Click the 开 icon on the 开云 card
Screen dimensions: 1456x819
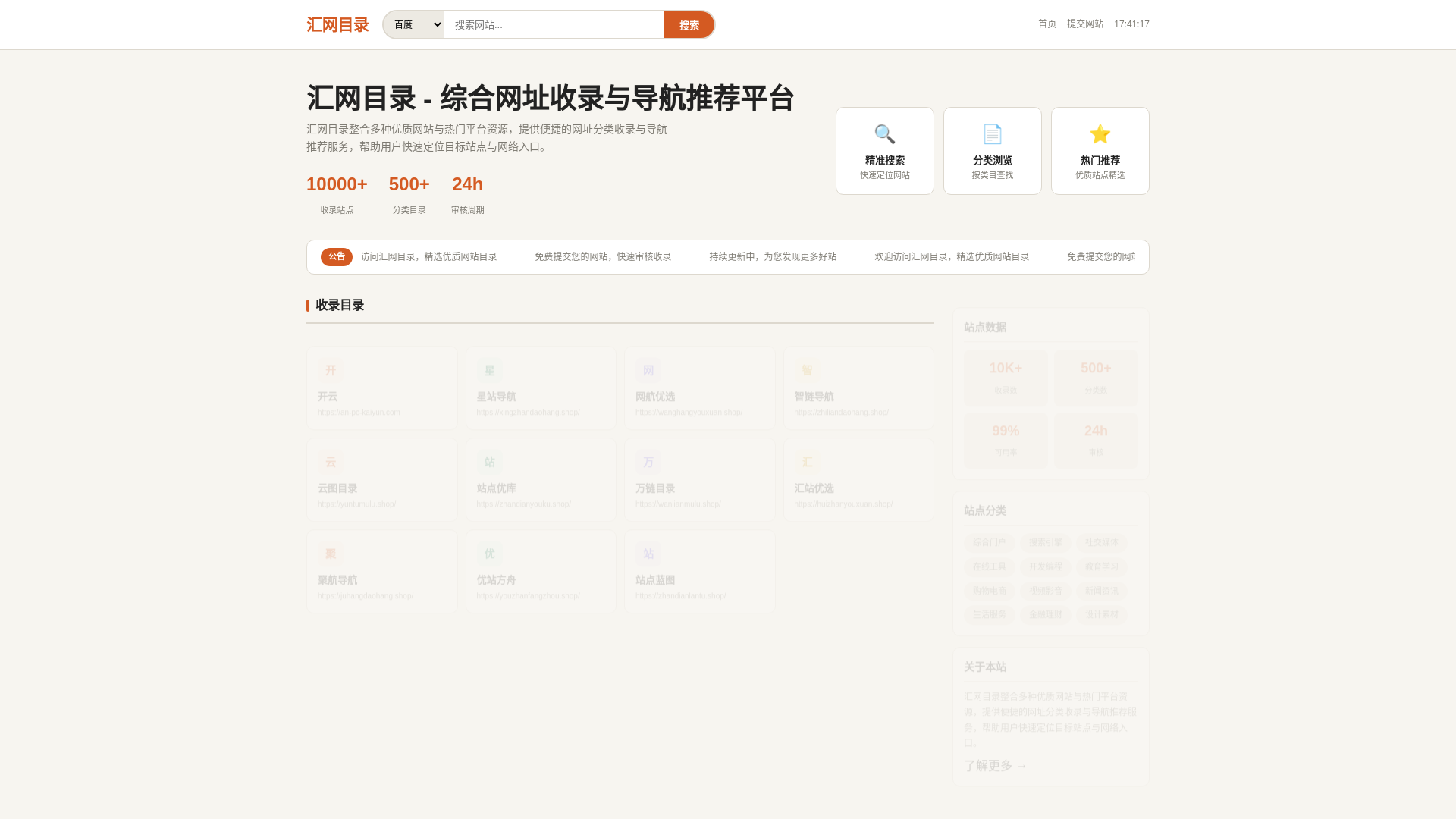pos(331,370)
